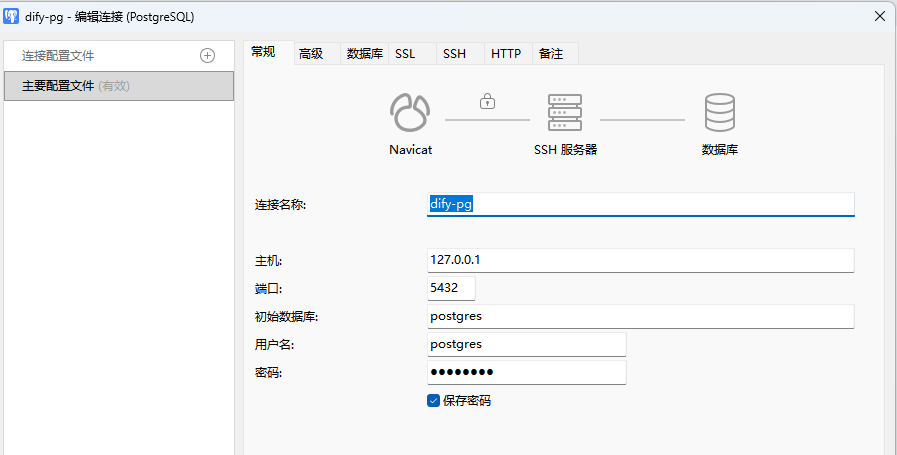This screenshot has width=897, height=455.
Task: Open the 备注 tab
Action: click(555, 54)
